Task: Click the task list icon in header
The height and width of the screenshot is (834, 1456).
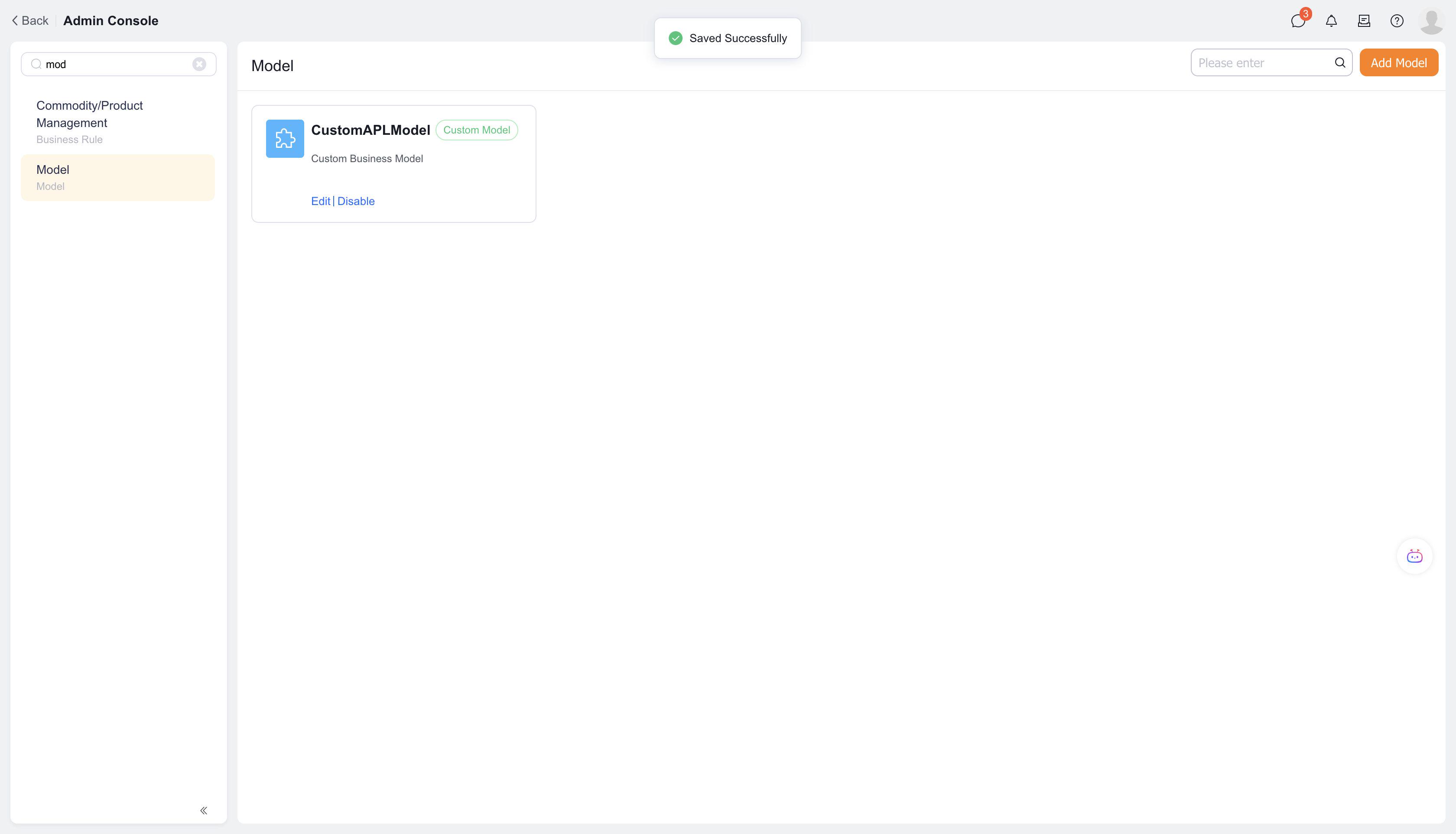Action: (x=1364, y=21)
